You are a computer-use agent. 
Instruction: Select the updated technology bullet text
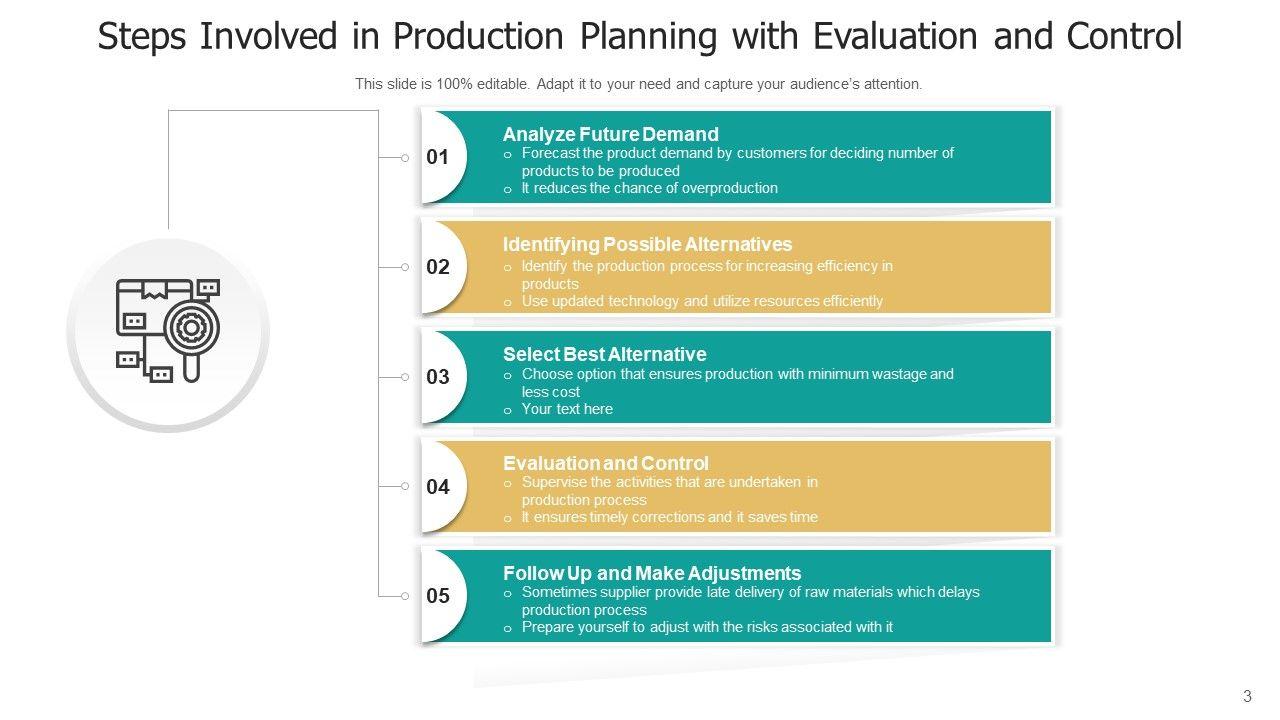pyautogui.click(x=702, y=301)
